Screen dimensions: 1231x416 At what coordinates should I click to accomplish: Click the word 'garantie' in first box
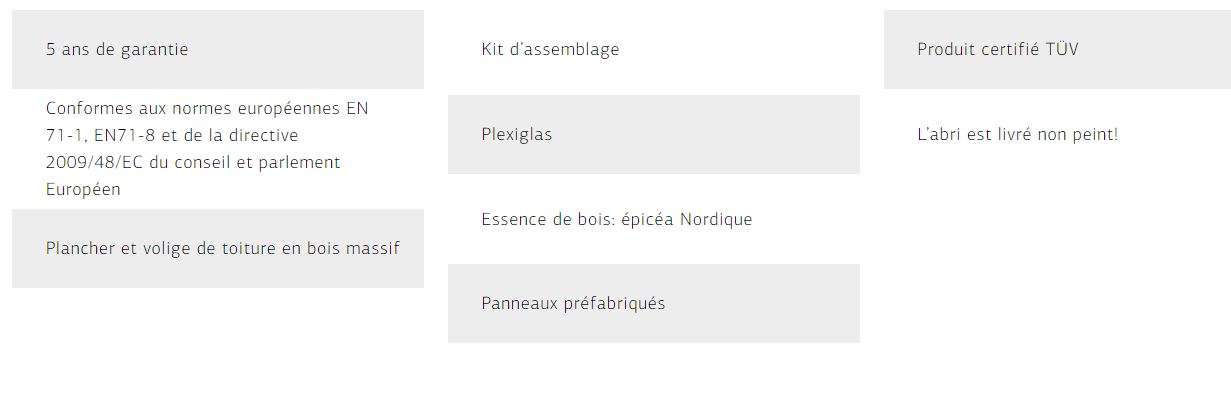pos(154,49)
